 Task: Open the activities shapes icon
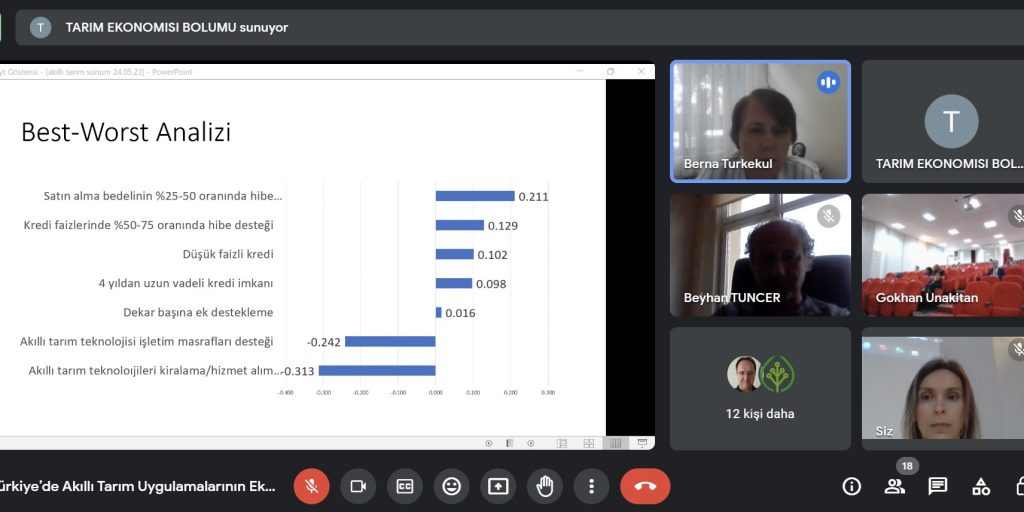pyautogui.click(x=981, y=486)
